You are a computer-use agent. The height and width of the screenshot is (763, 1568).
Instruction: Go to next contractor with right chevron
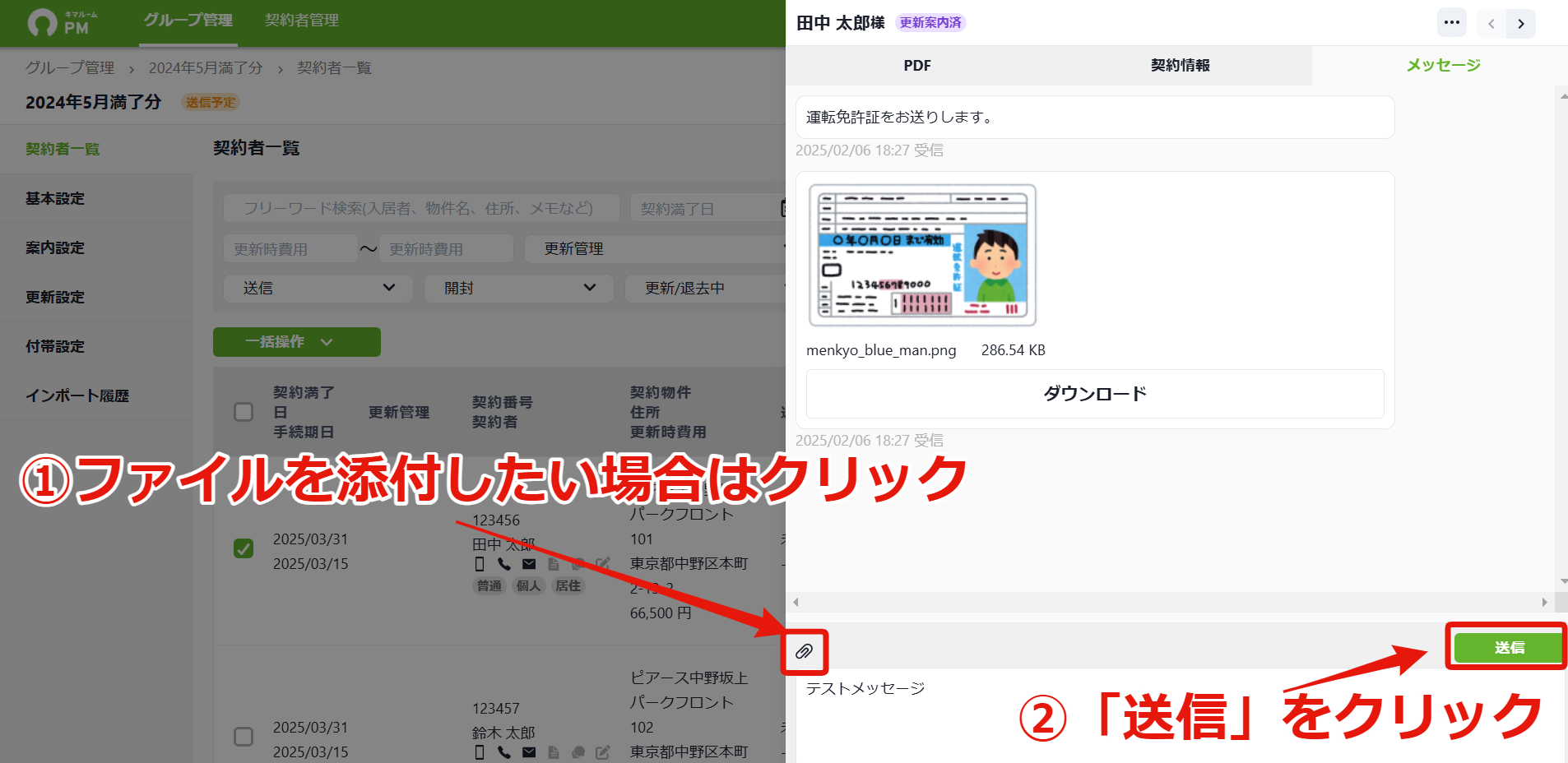[x=1521, y=24]
